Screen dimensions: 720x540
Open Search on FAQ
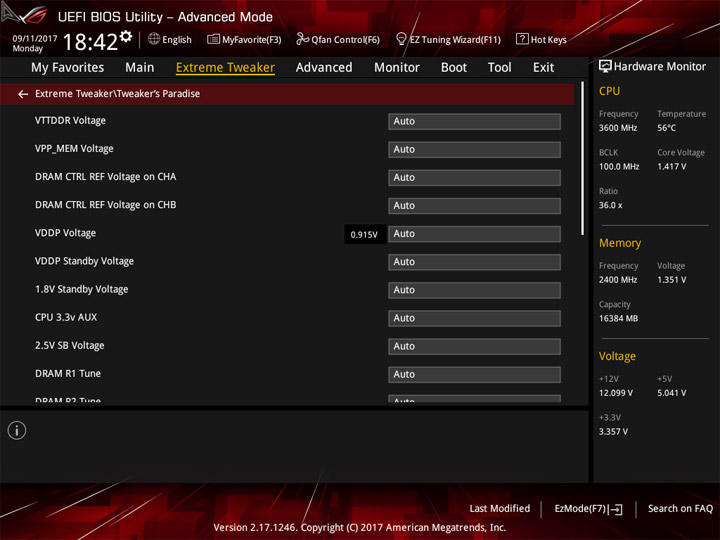[x=680, y=509]
